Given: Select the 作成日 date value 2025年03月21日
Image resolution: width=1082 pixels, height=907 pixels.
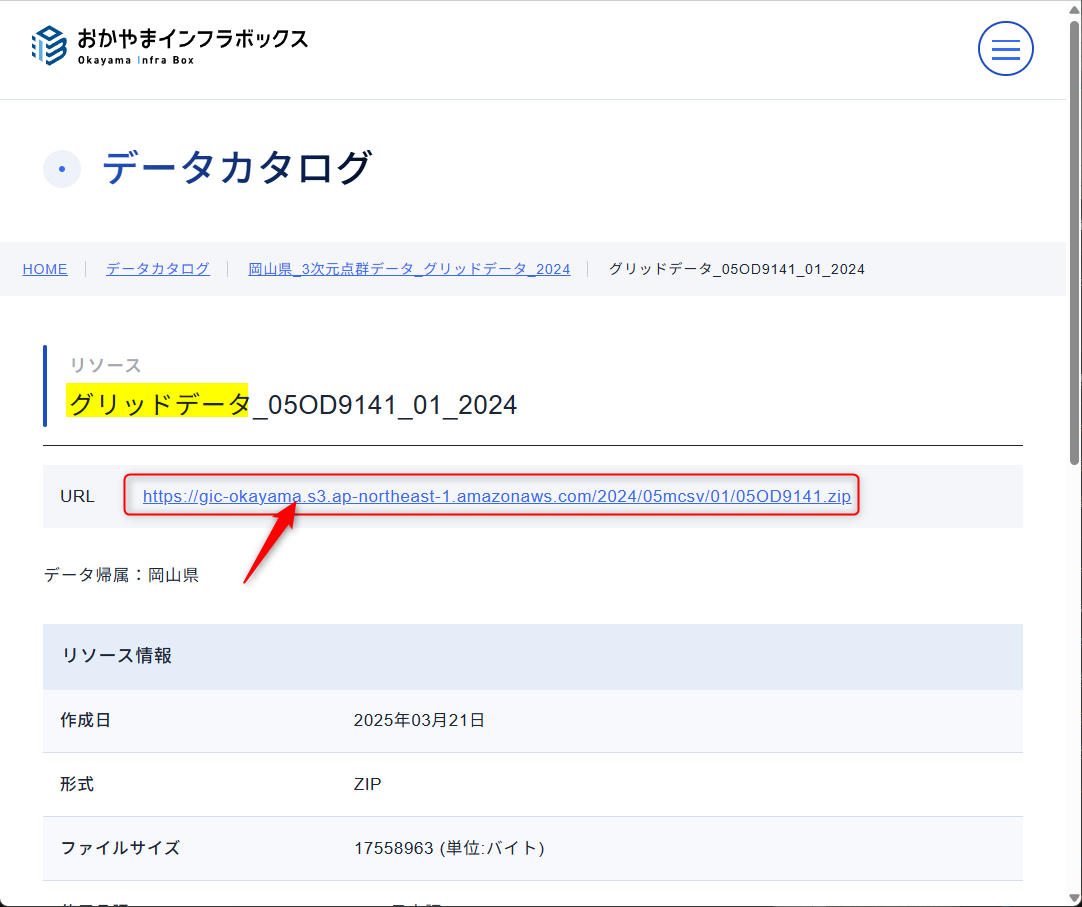Looking at the screenshot, I should (419, 720).
